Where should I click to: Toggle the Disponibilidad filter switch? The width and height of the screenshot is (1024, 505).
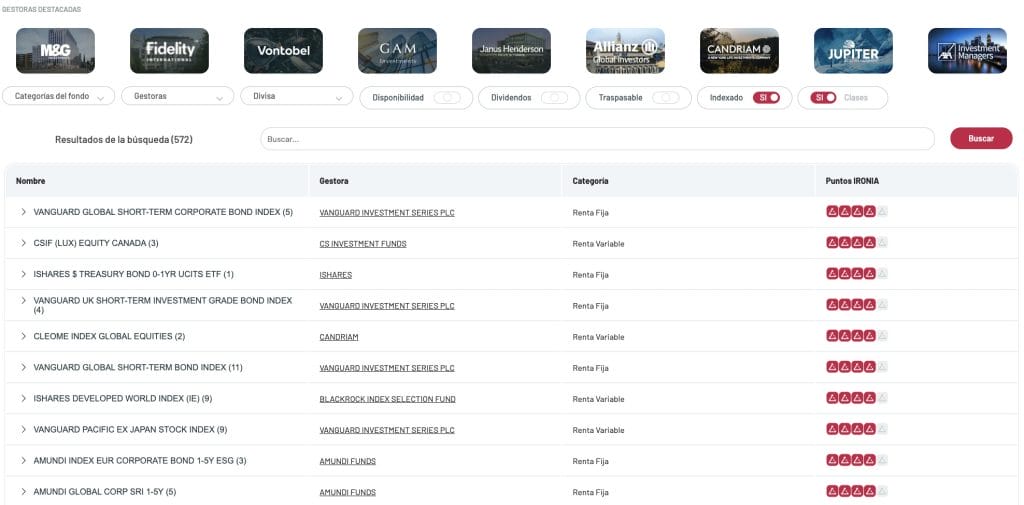click(x=447, y=98)
